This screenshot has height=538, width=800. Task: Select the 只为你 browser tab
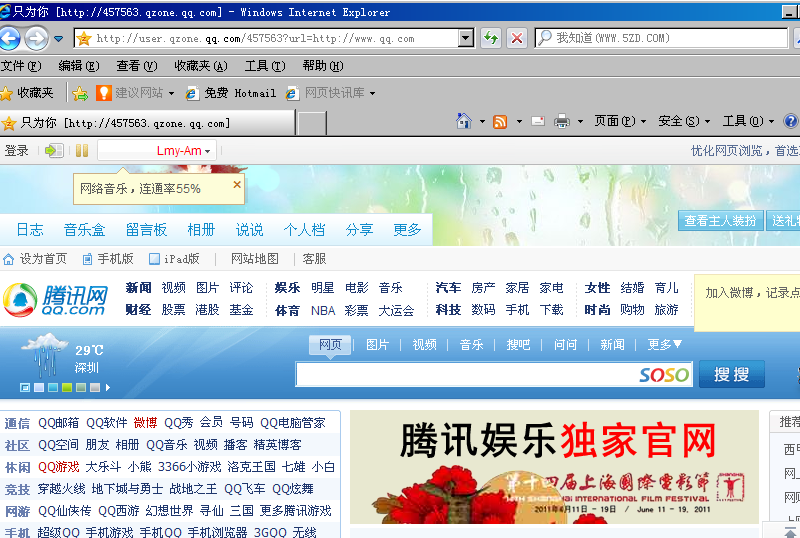click(147, 123)
